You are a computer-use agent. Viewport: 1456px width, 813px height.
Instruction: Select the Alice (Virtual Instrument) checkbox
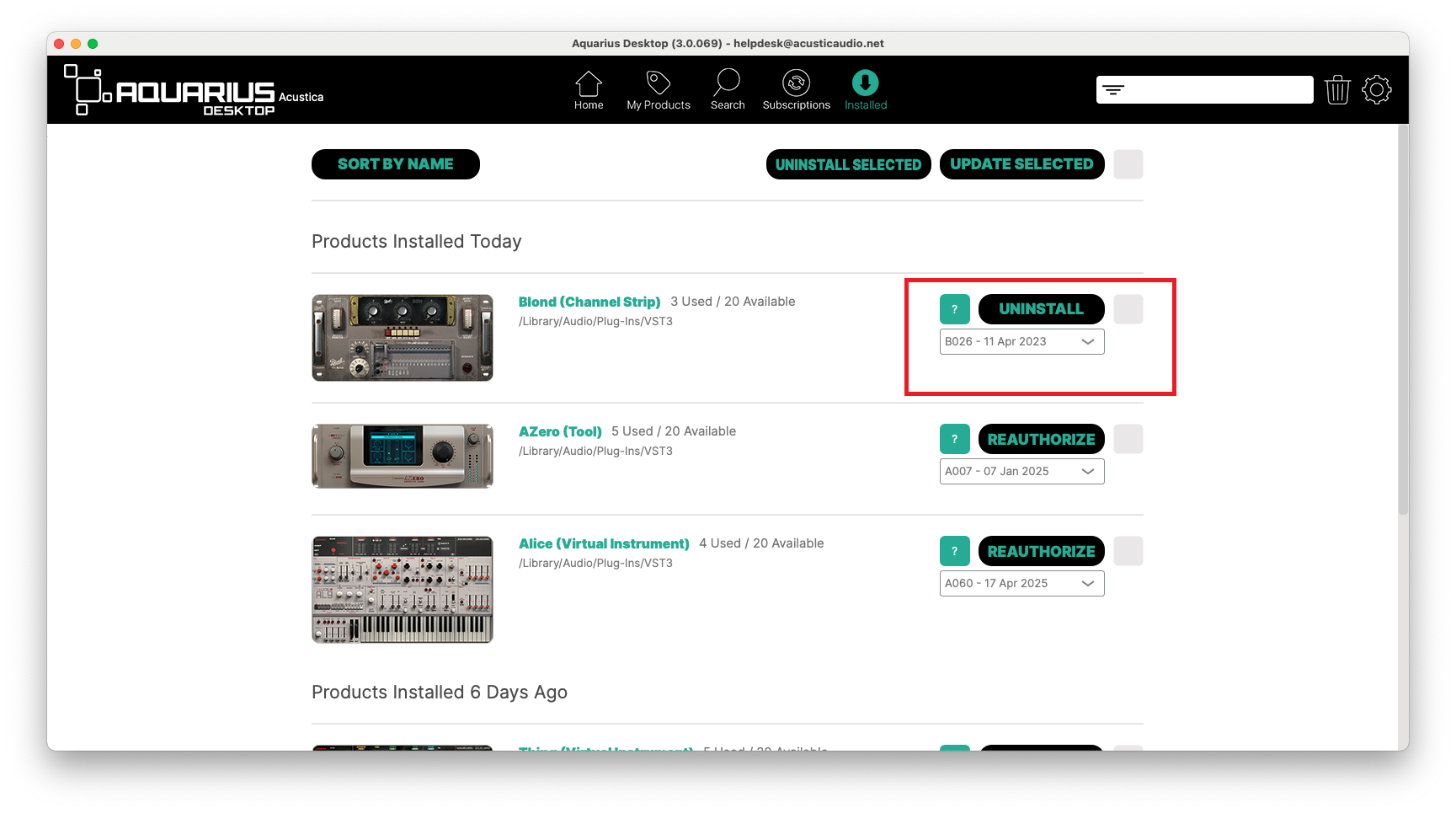pos(1128,551)
